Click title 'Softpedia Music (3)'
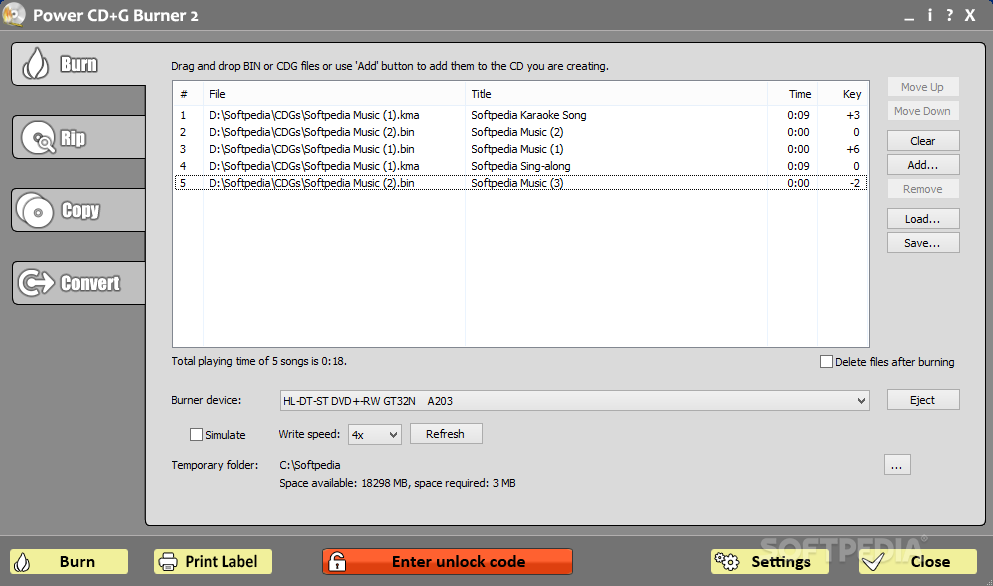This screenshot has width=993, height=586. tap(517, 183)
